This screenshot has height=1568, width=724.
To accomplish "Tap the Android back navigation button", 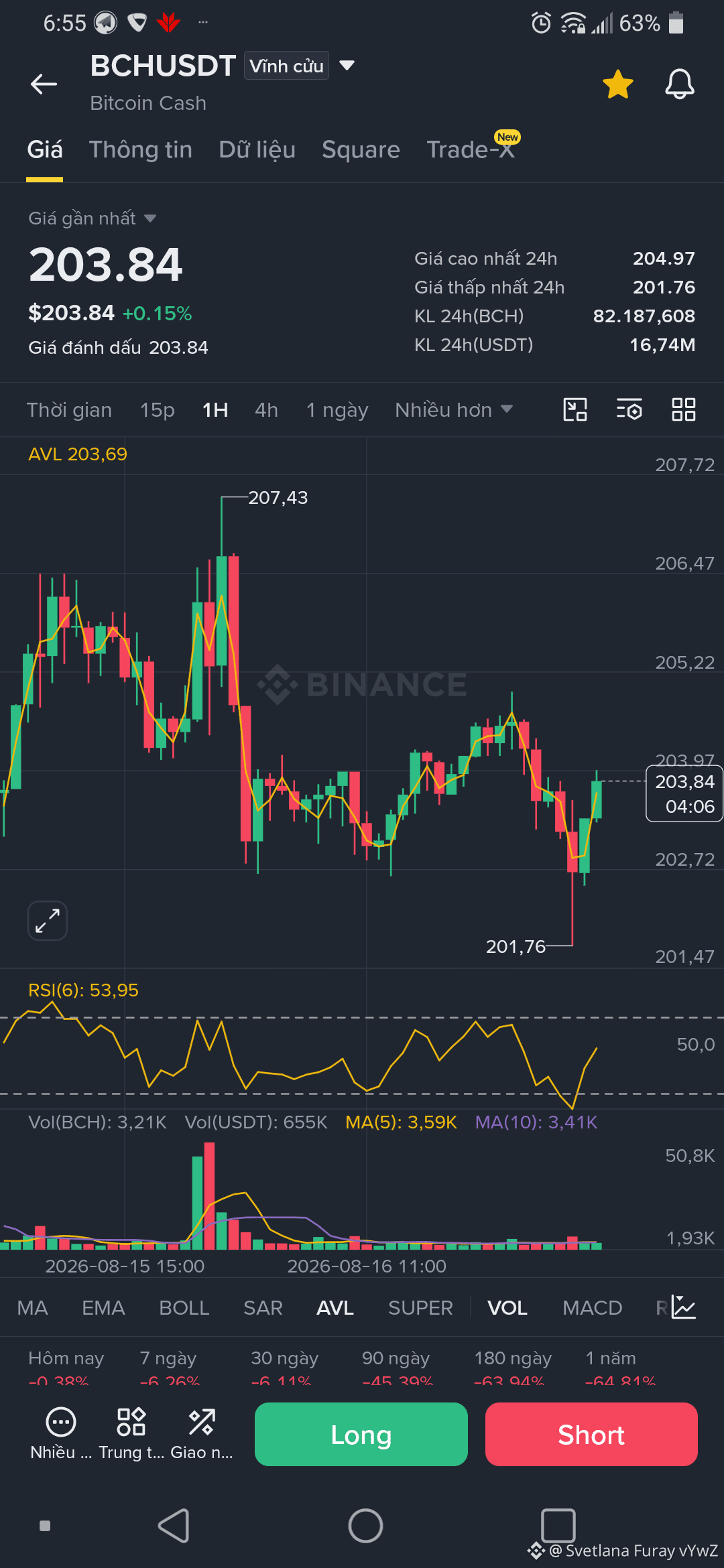I will 174,1526.
